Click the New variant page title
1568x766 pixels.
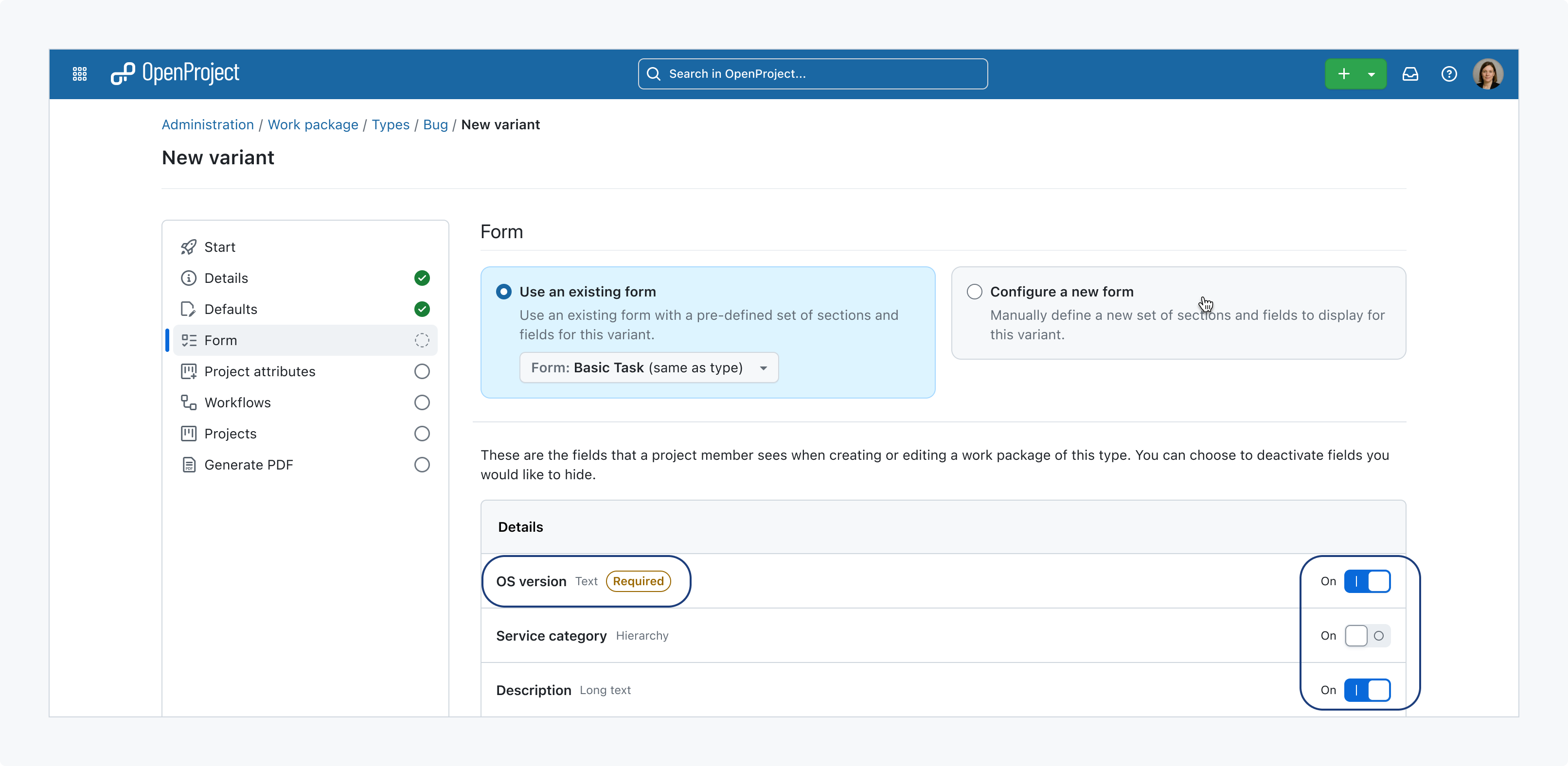pos(218,157)
